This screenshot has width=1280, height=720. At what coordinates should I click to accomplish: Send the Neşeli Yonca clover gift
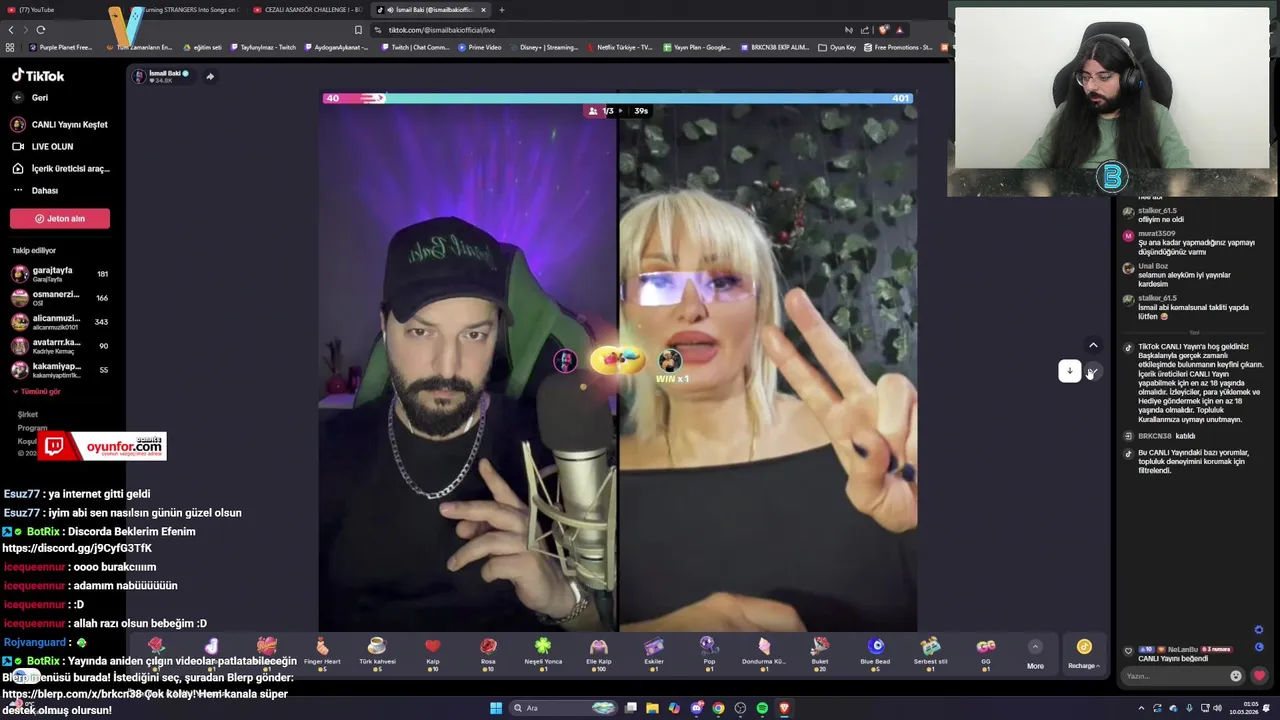[543, 653]
